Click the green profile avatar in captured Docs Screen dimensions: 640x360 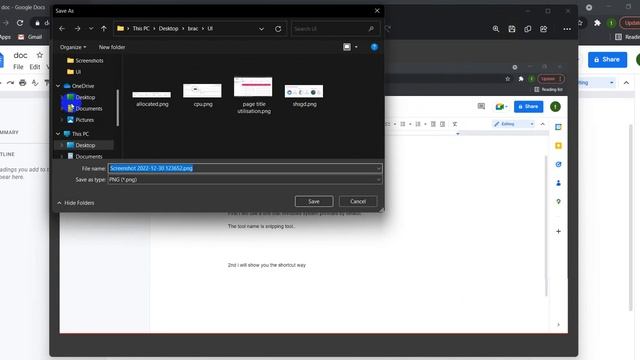click(x=555, y=107)
